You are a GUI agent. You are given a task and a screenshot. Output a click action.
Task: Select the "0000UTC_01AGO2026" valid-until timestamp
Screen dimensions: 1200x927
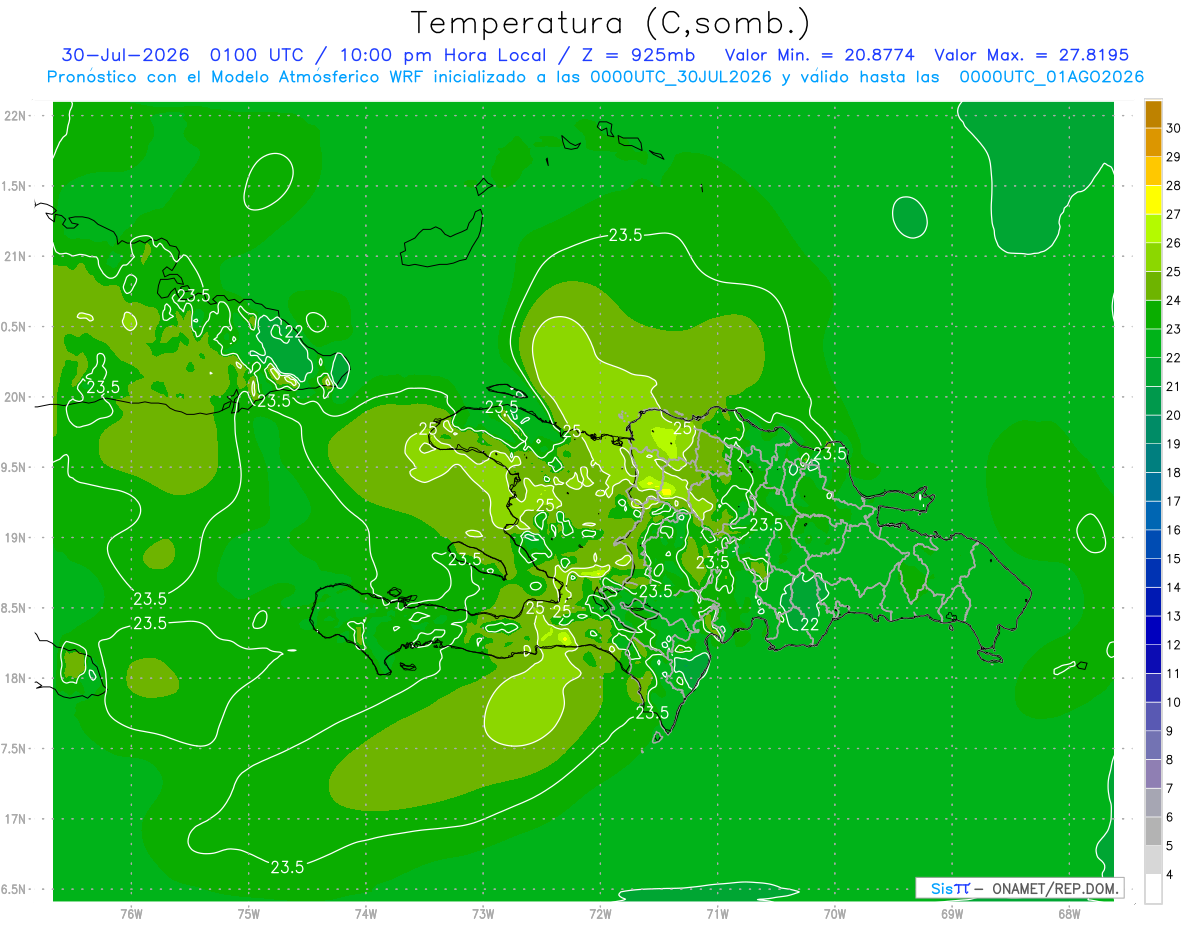(1052, 77)
